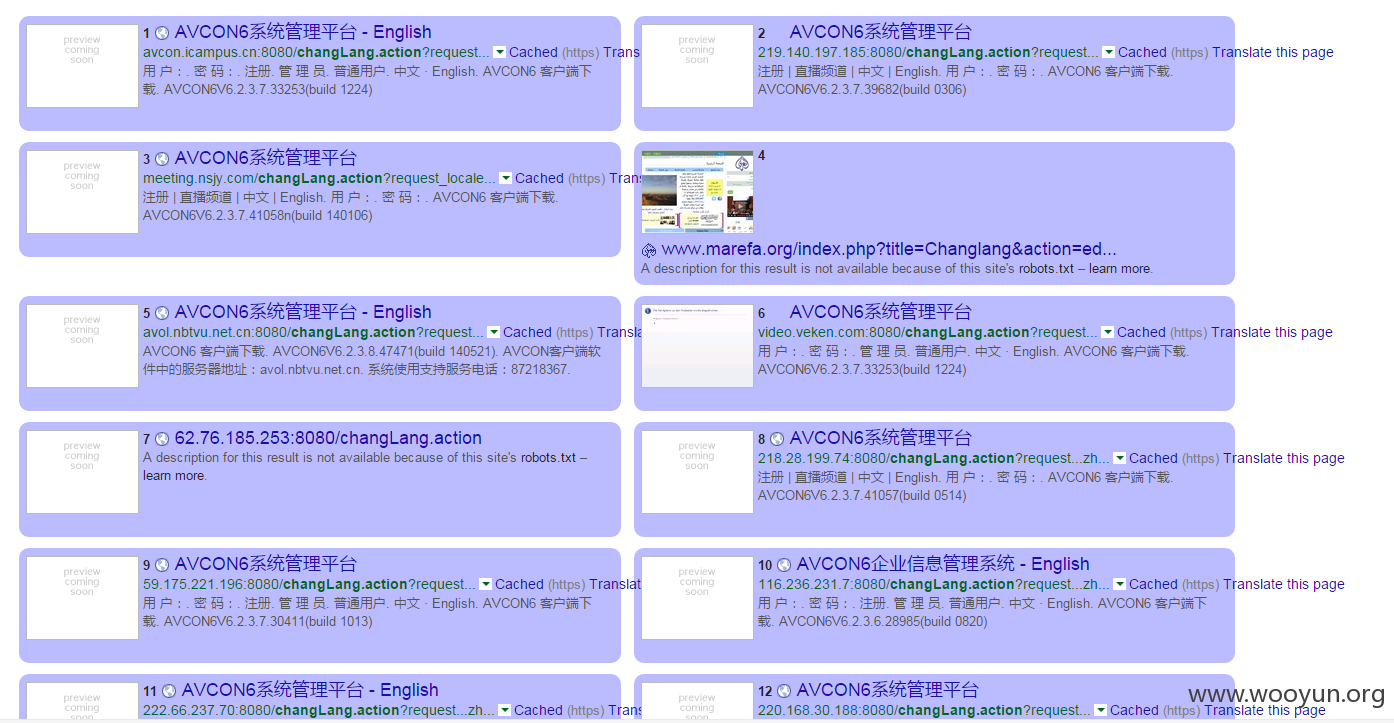Image resolution: width=1394 pixels, height=723 pixels.
Task: Open dropdown arrow after 222.66.237.70 URL
Action: tap(504, 710)
